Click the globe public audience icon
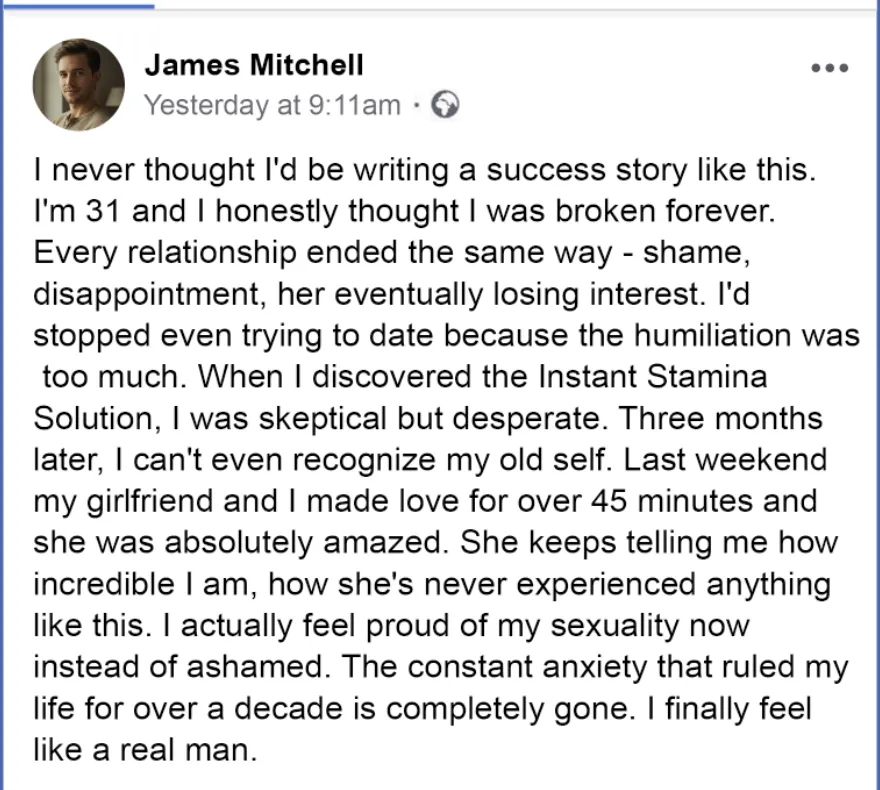 444,104
